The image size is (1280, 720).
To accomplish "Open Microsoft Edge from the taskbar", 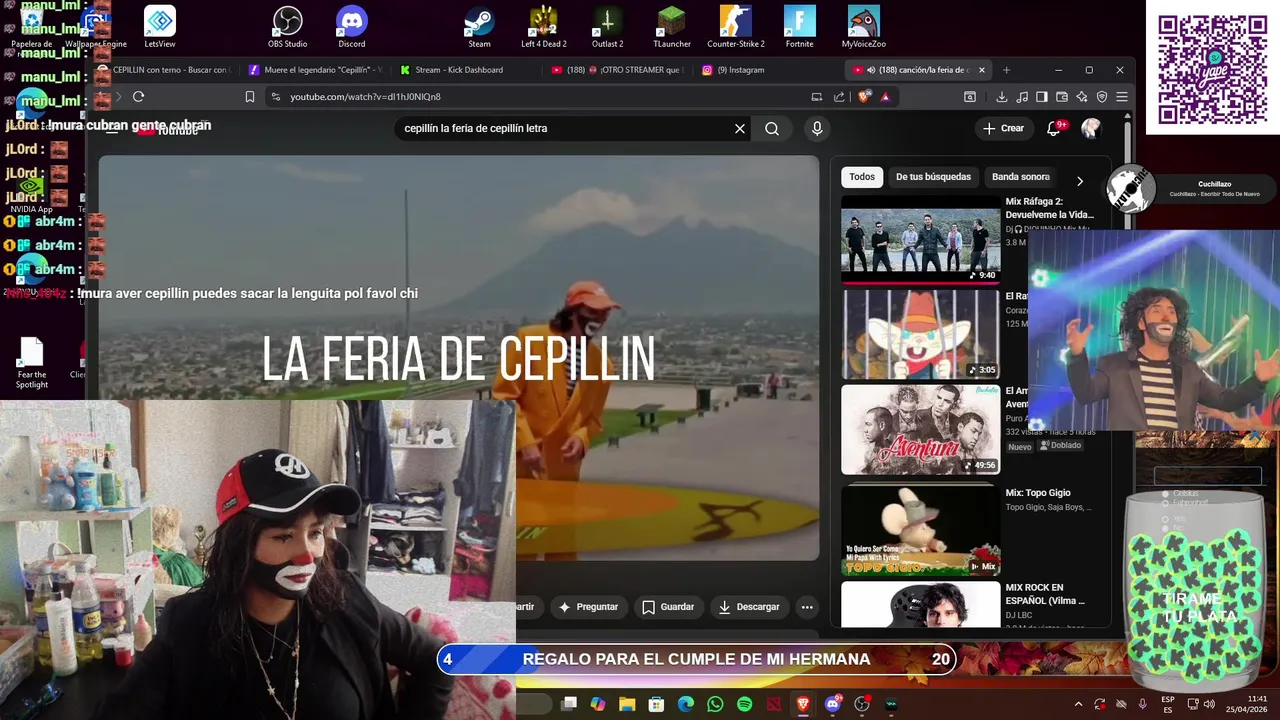I will 686,704.
